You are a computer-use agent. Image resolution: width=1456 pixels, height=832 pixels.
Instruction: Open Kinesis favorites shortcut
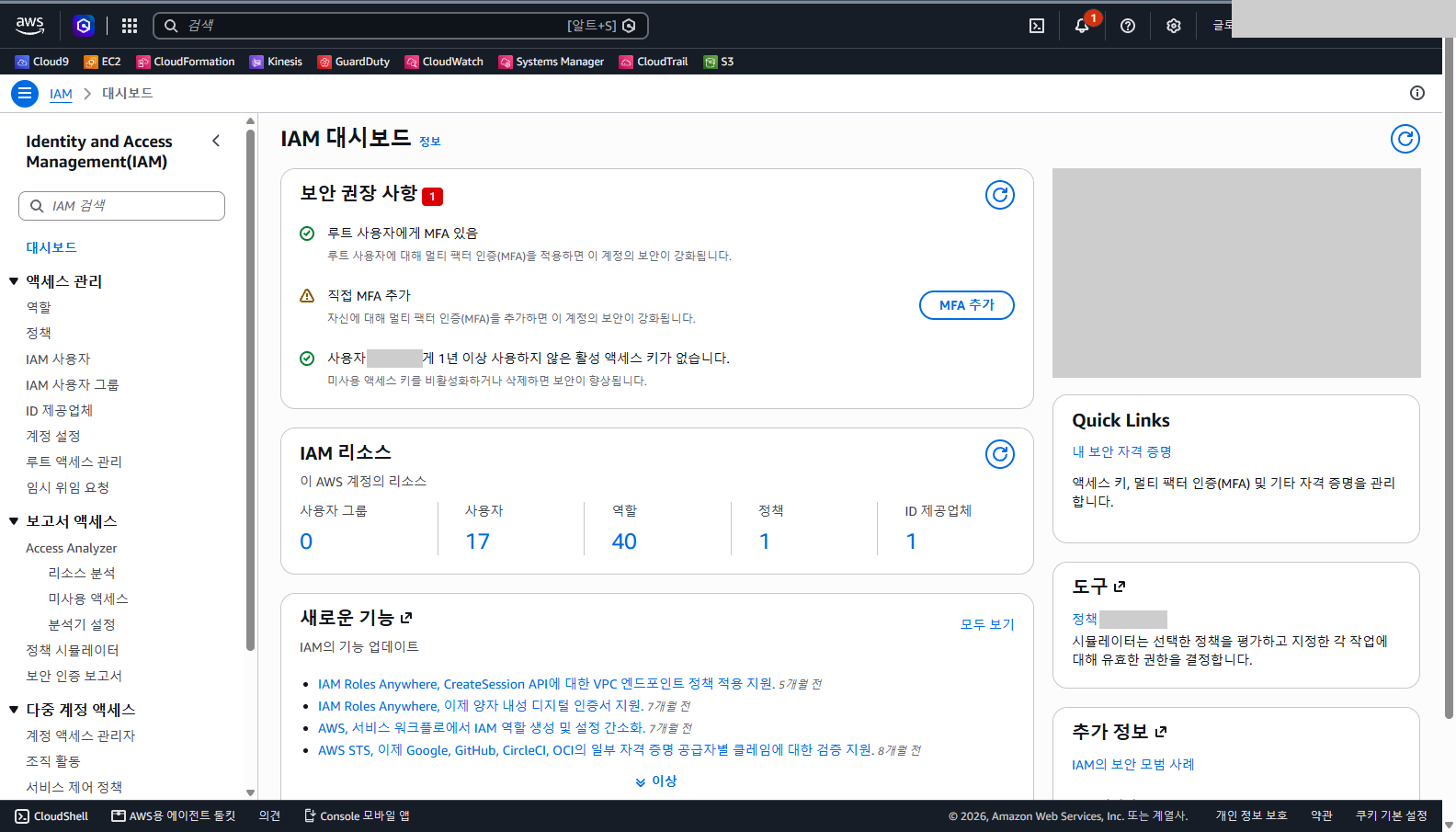[276, 62]
